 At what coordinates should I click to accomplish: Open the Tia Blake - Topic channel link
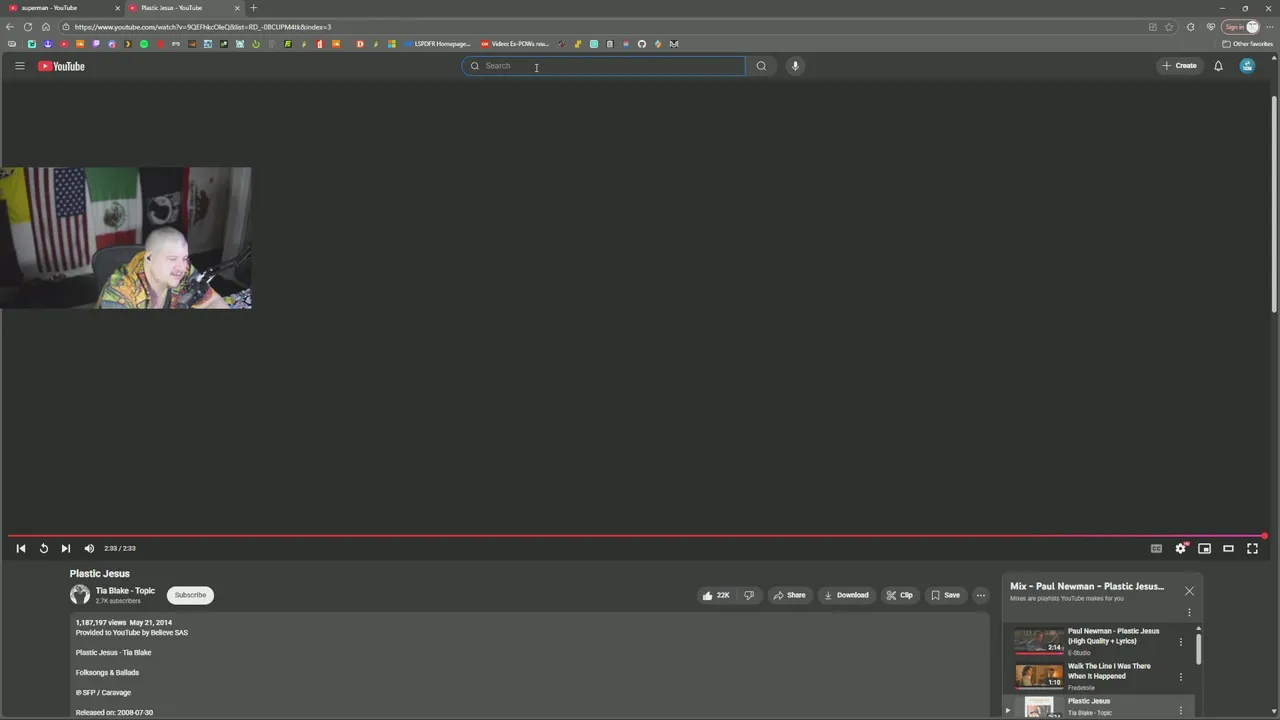click(x=125, y=591)
